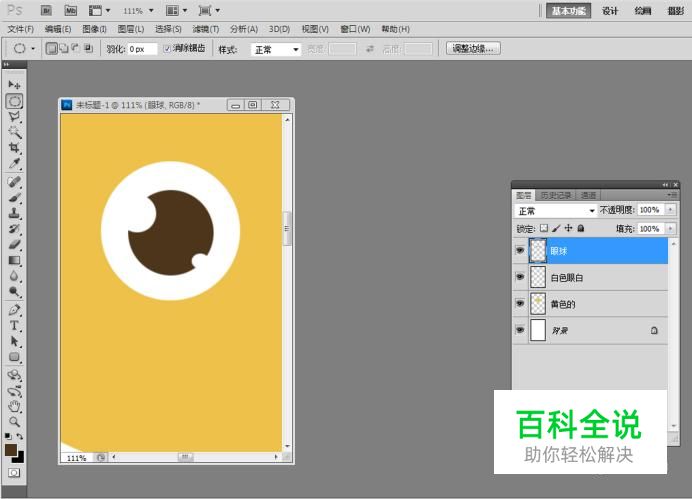
Task: Select the 3D Camera Orbit tool
Action: coord(14,391)
